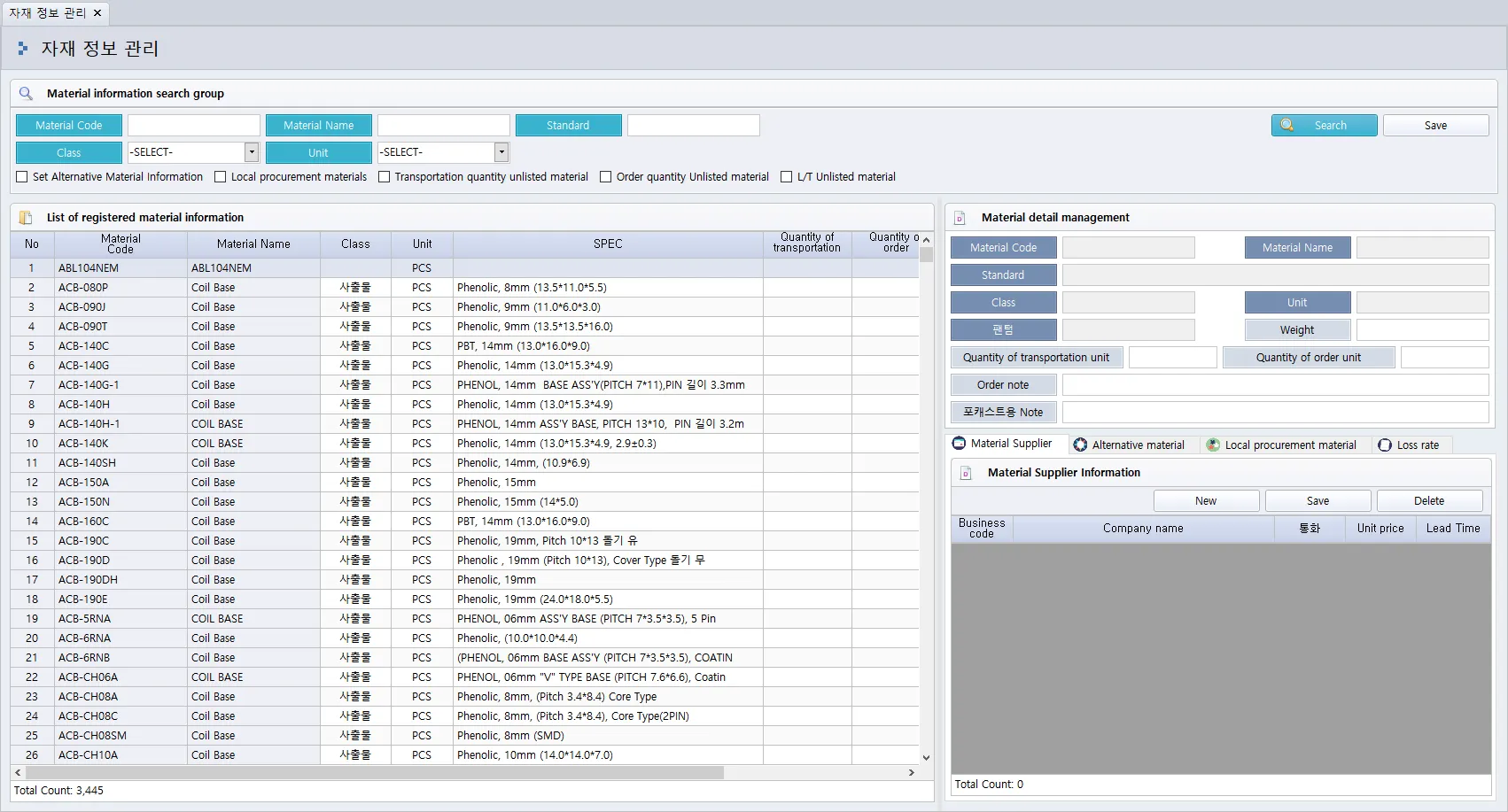Click the folder icon beside List of registered material information
The width and height of the screenshot is (1508, 812).
pos(26,217)
